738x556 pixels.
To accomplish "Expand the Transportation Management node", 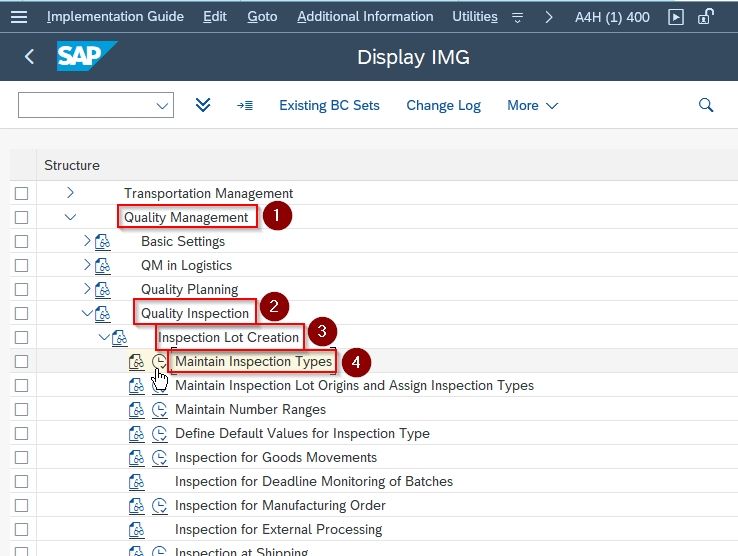I will [70, 193].
